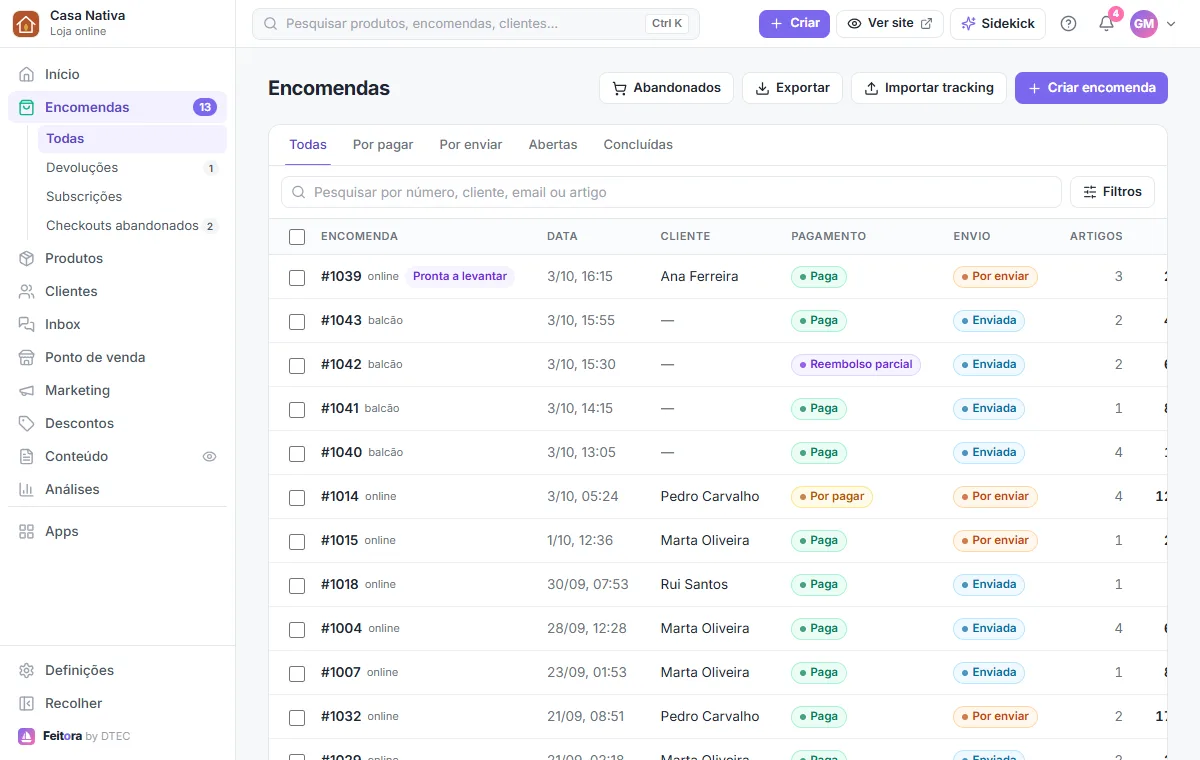Go to the Clientes sidebar section

coord(117,291)
